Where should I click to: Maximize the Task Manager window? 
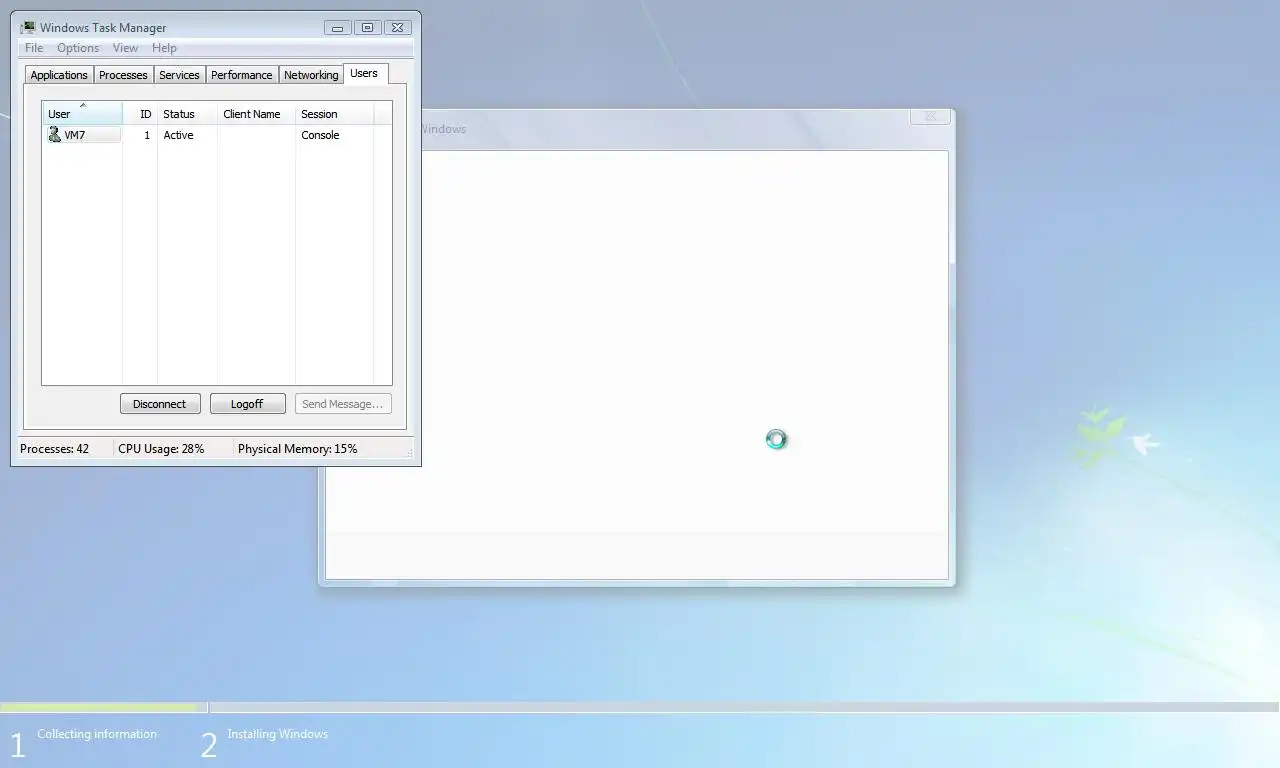coord(367,27)
